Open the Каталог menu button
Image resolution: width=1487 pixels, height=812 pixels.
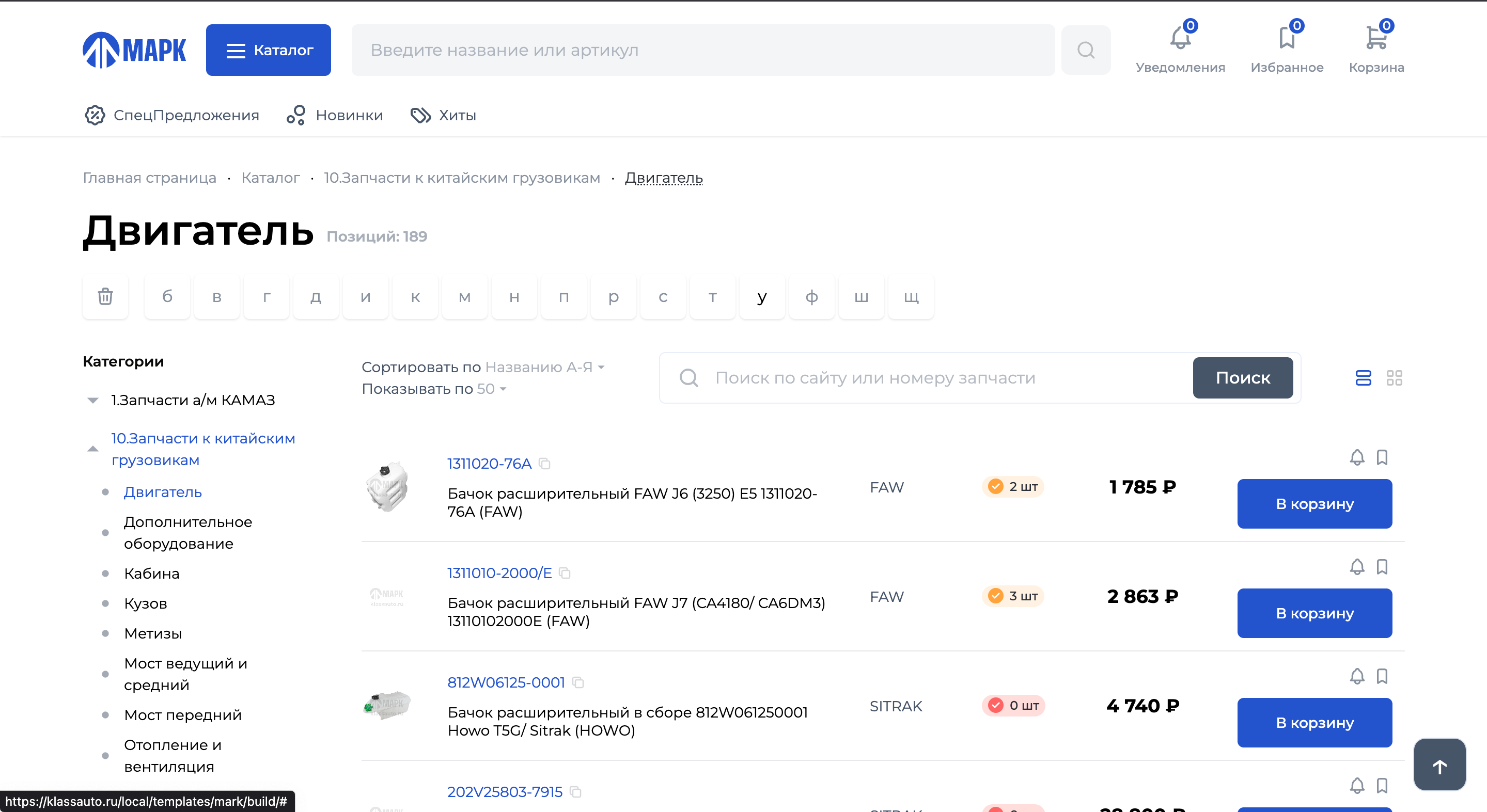coord(269,50)
